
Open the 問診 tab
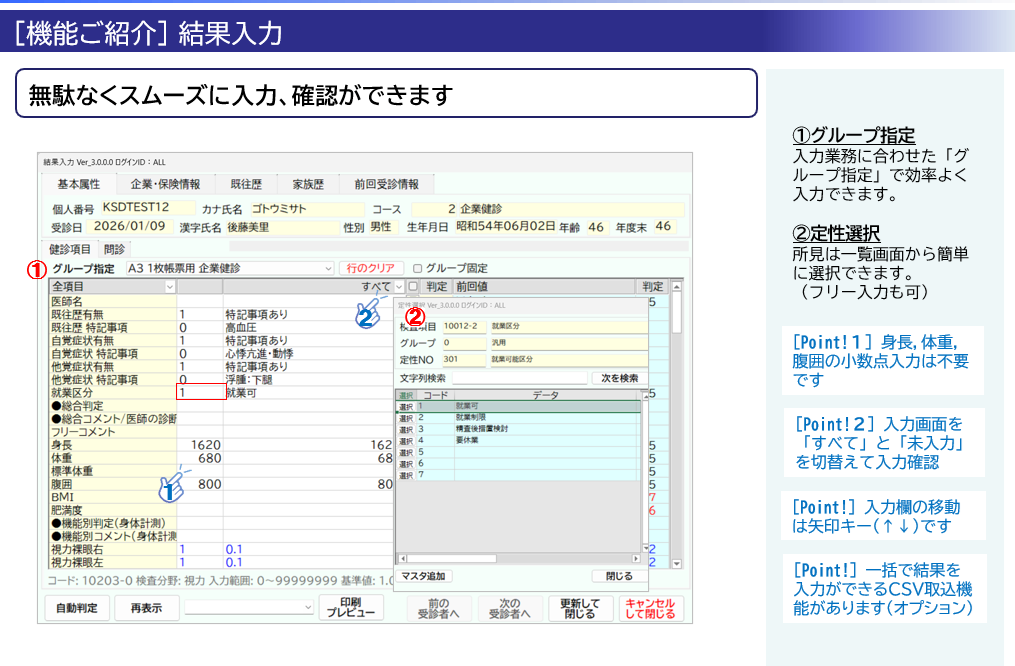(115, 249)
